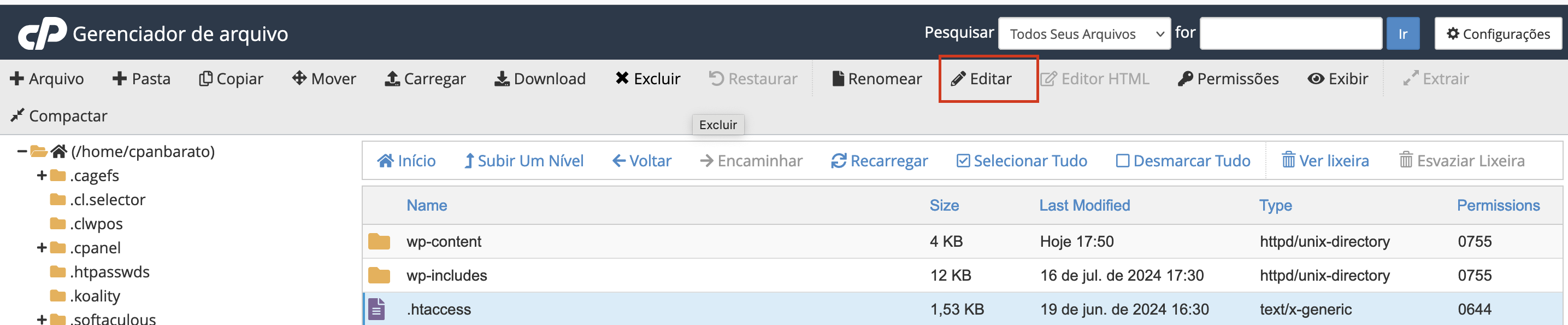
Task: Click the Exibir eye toolbar button
Action: click(1338, 79)
